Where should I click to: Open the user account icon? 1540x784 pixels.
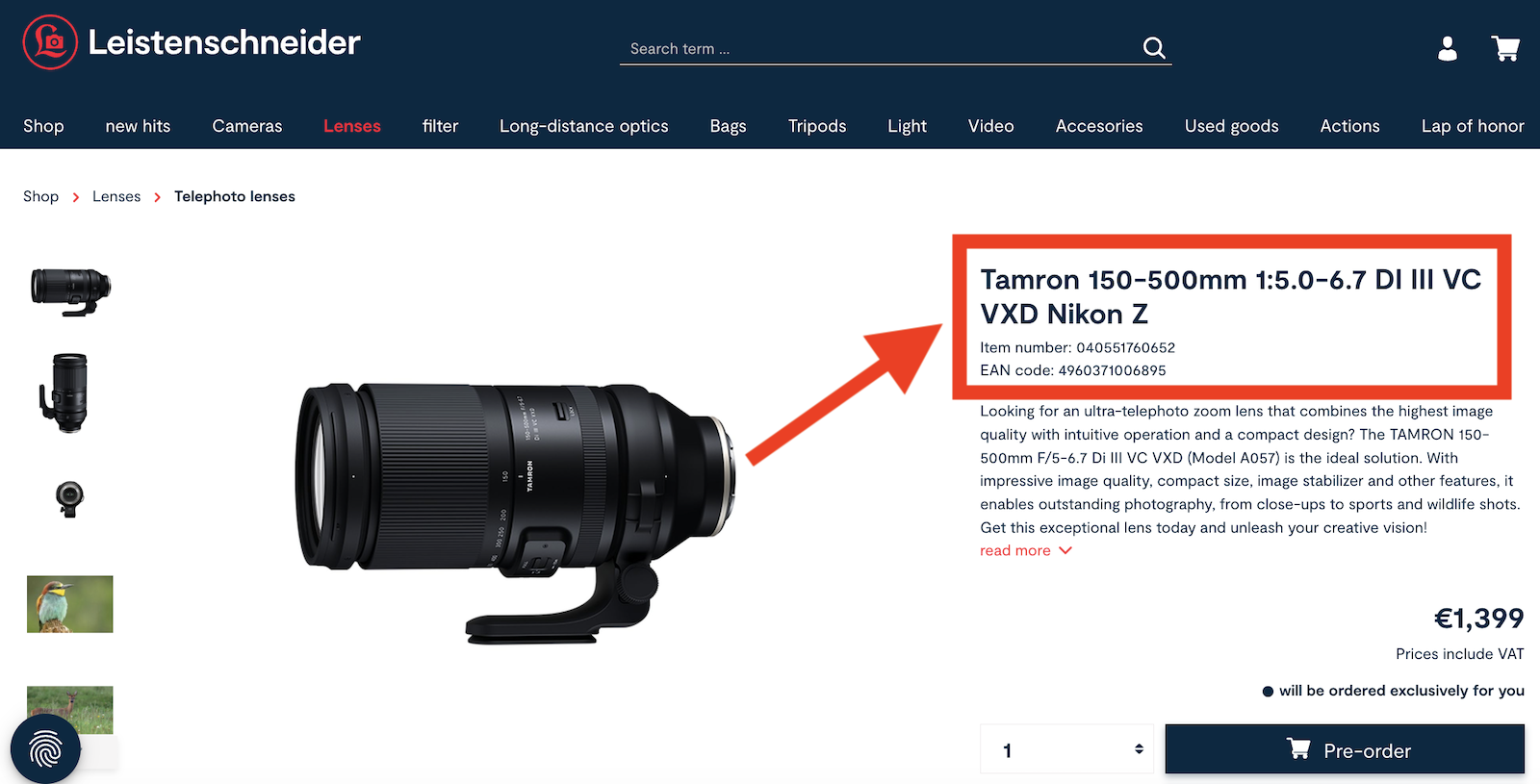(x=1448, y=48)
